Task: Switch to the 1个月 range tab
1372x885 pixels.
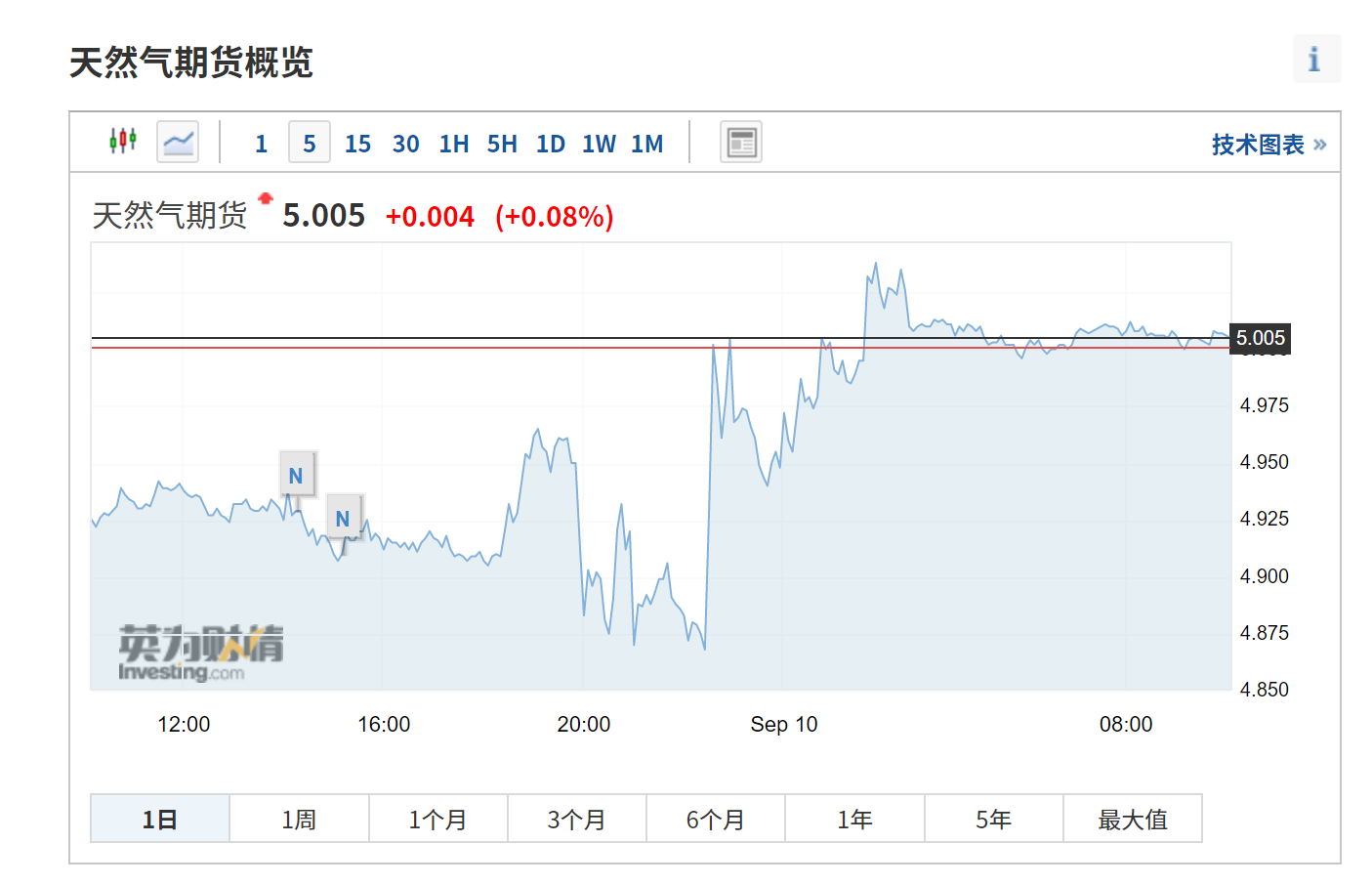Action: pos(437,819)
